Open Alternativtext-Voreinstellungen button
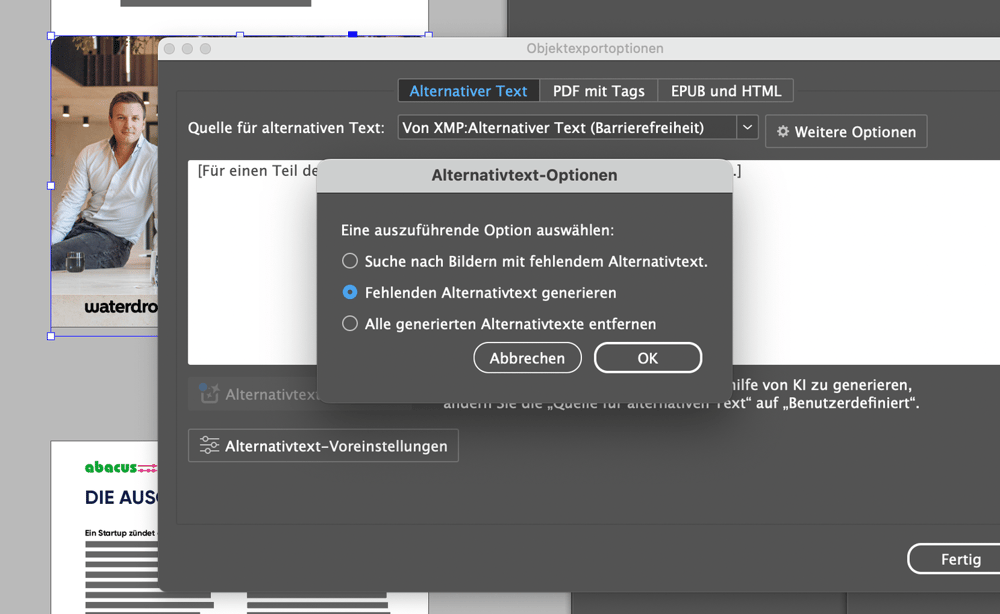This screenshot has height=614, width=1000. click(323, 446)
